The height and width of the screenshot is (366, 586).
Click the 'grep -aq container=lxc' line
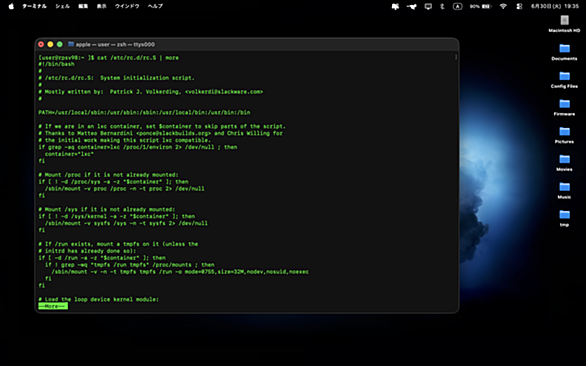click(x=138, y=147)
